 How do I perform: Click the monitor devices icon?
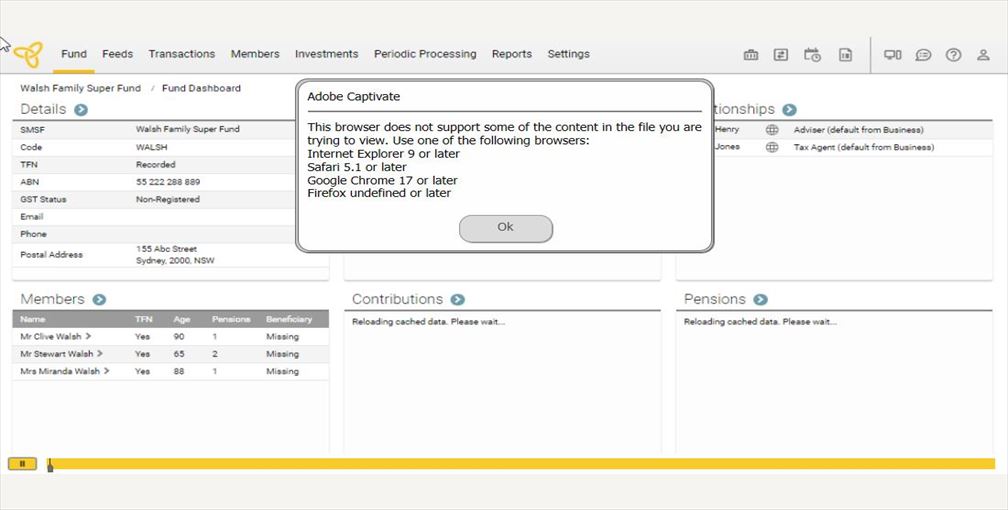[x=892, y=55]
